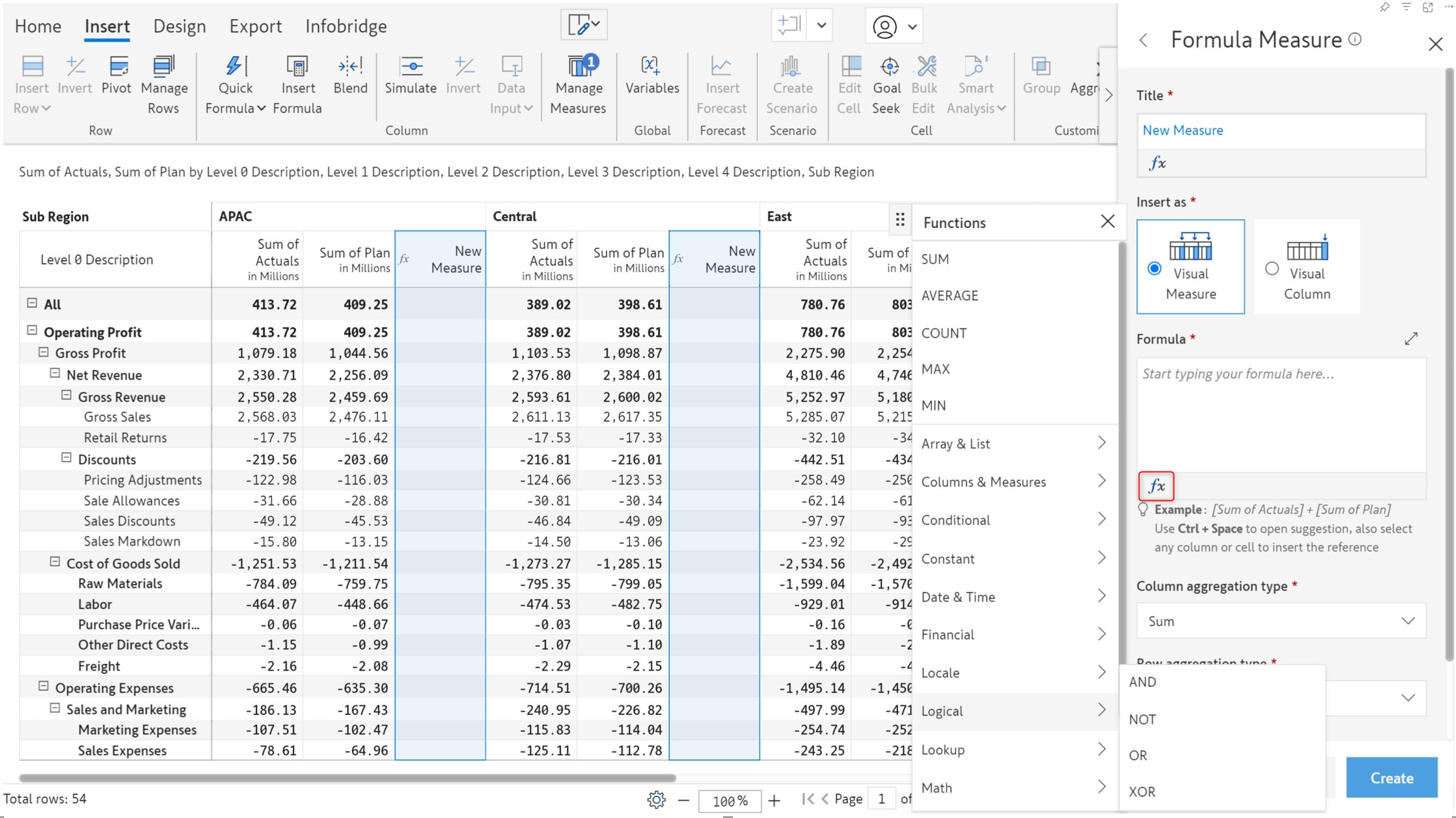Viewport: 1456px width, 818px height.
Task: Collapse the Gross Profit row
Action: 44,352
